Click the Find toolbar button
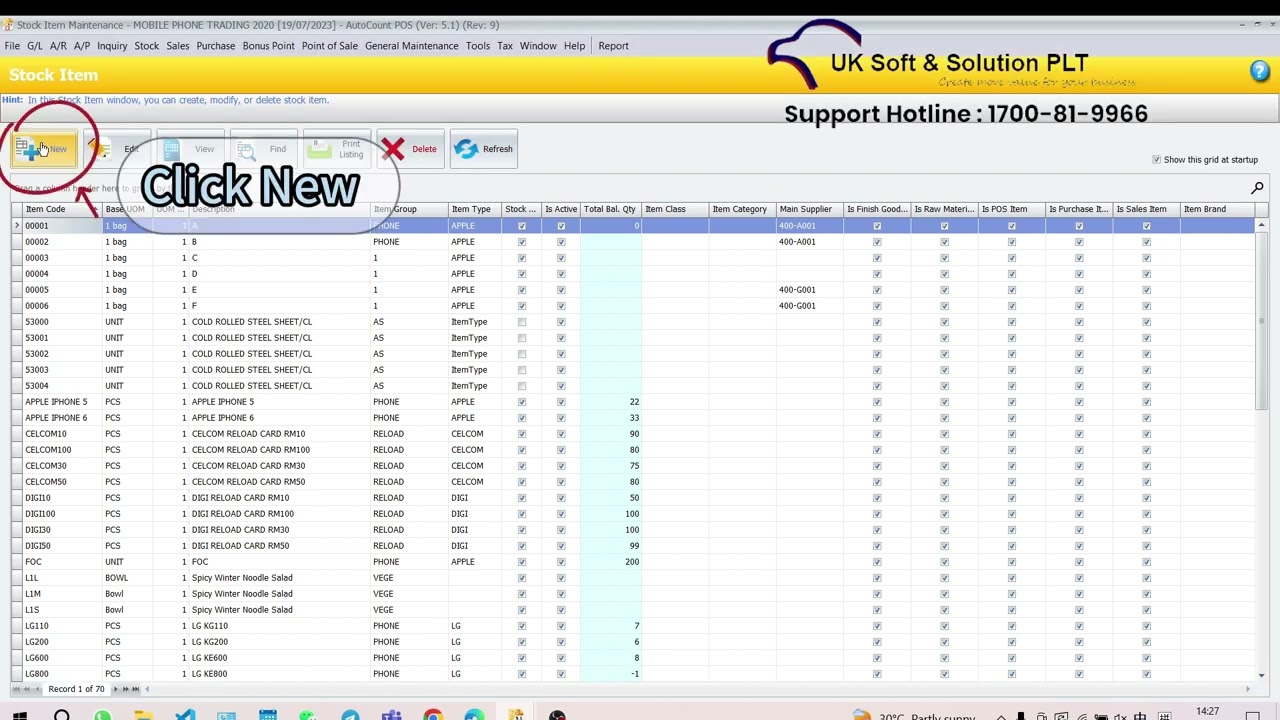 (264, 149)
